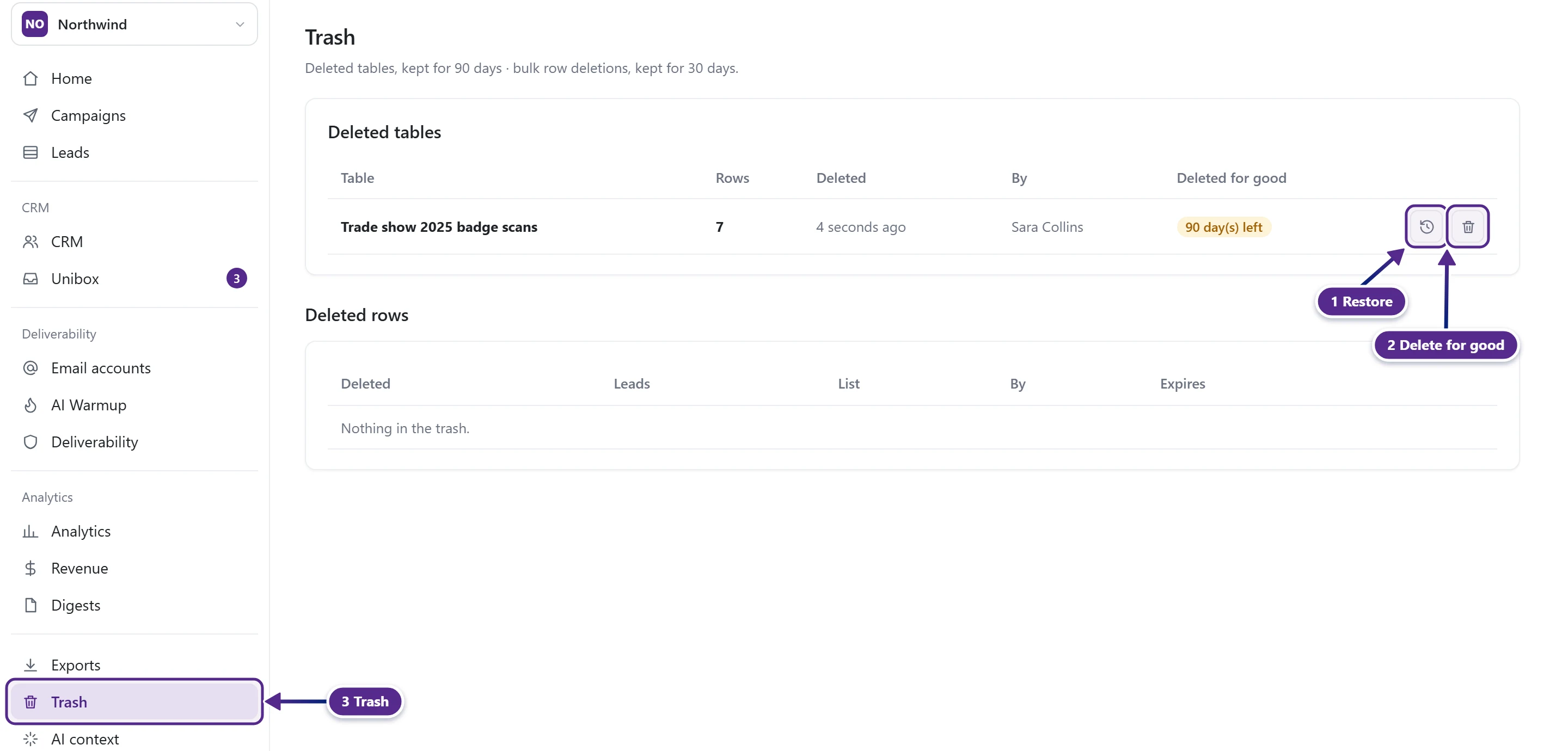Click the Email accounts at-sign icon
Image resolution: width=1568 pixels, height=751 pixels.
click(x=30, y=368)
